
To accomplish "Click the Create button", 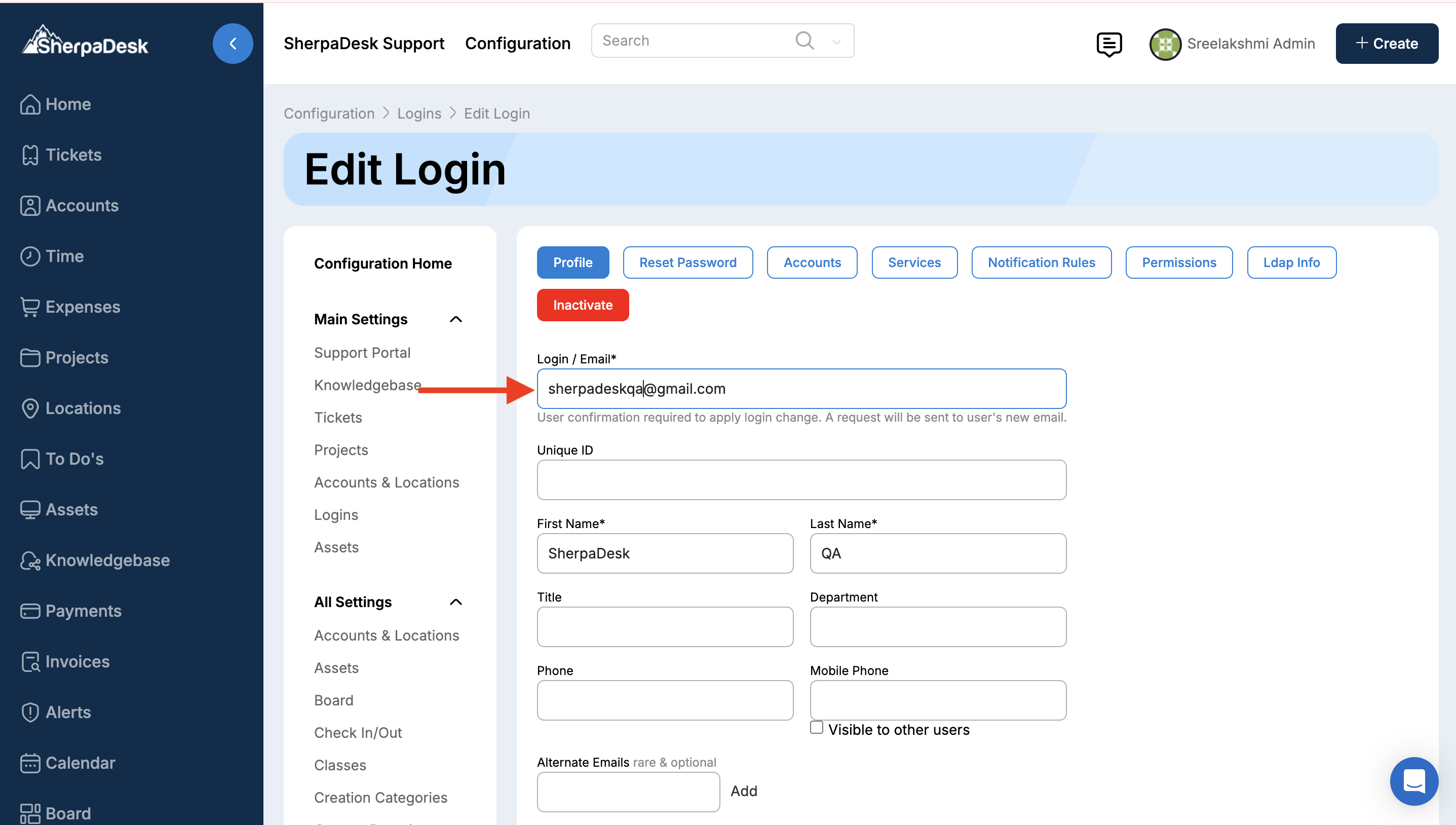I will click(x=1387, y=44).
